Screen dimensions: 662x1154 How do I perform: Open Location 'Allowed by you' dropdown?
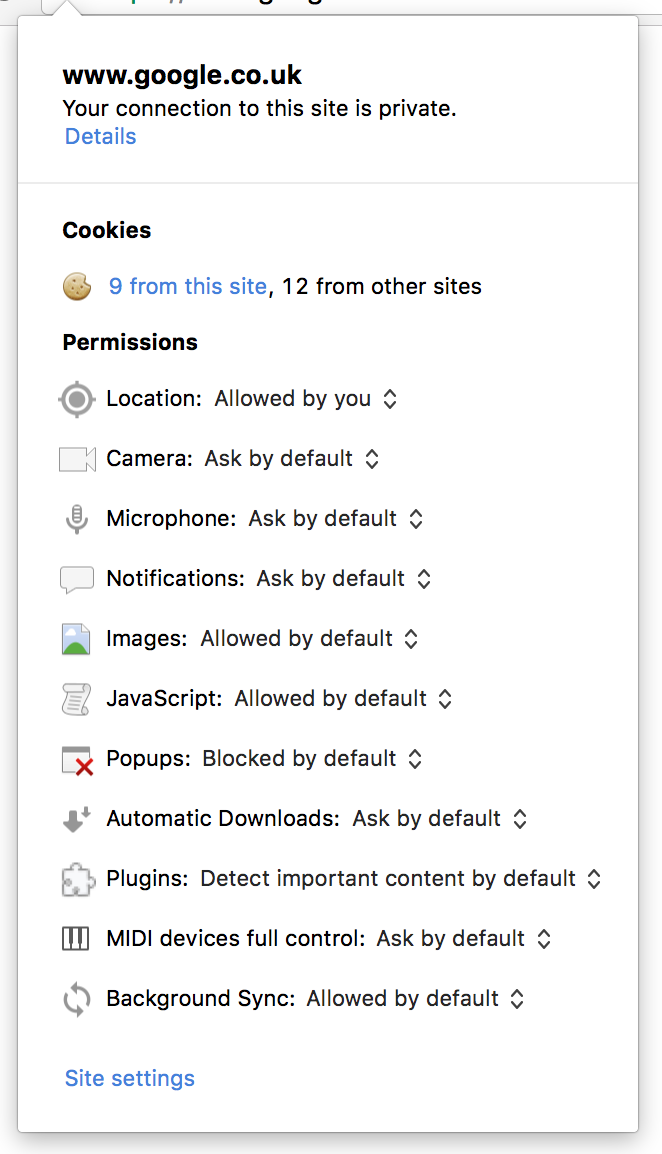click(306, 399)
